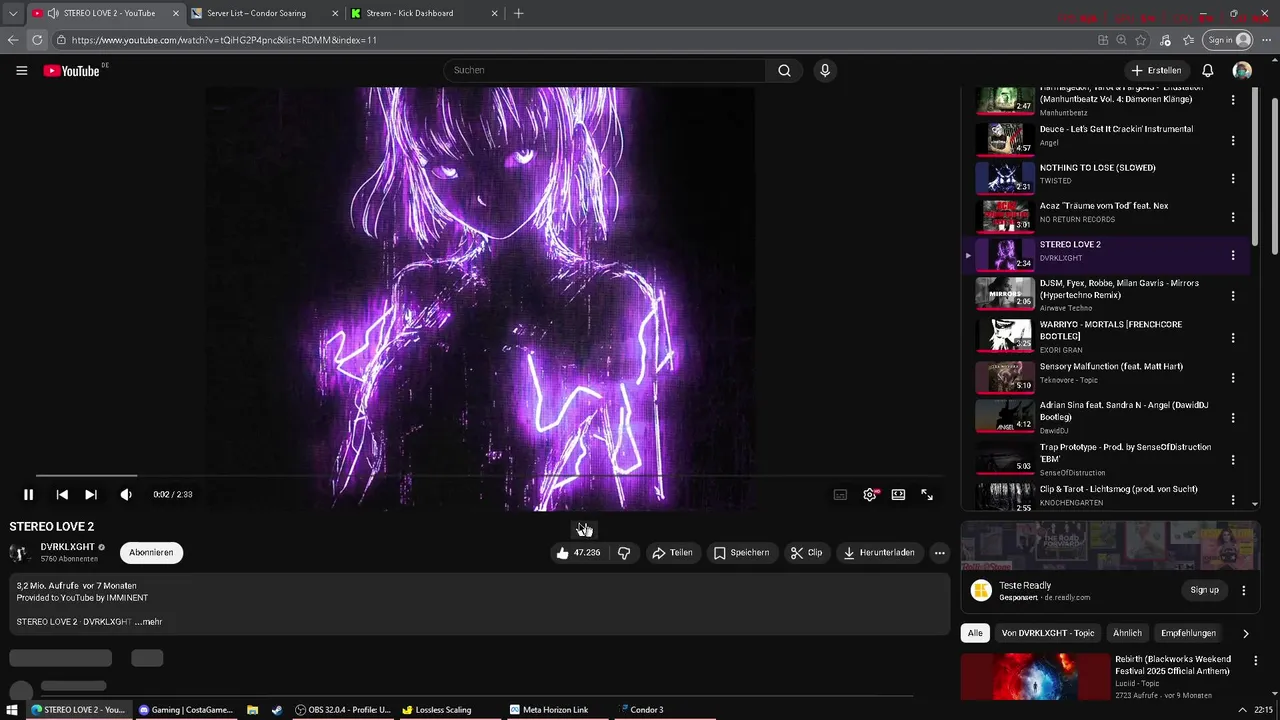The image size is (1280, 720).
Task: Show more filter chips with right arrow
Action: pos(1245,633)
